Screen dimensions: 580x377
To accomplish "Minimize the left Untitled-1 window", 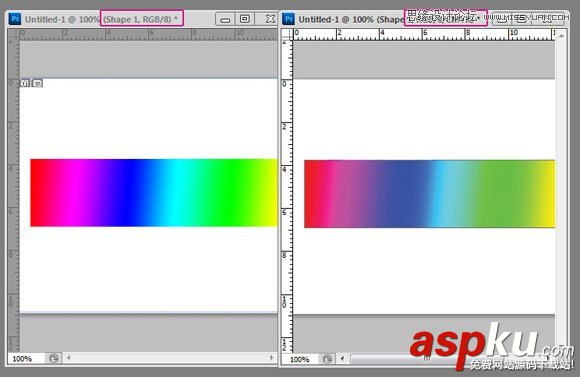I will tap(225, 19).
